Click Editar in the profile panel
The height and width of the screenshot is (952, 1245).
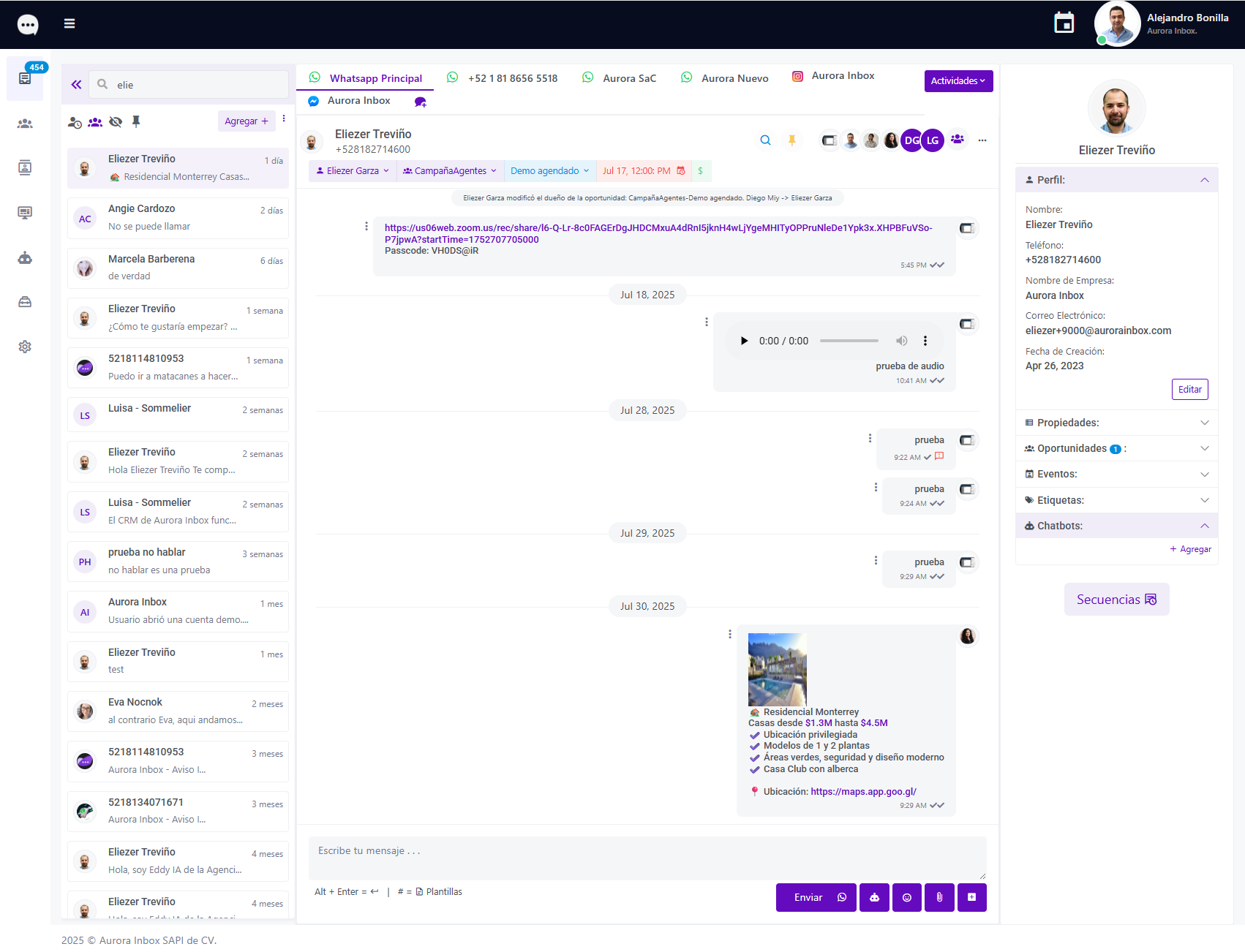1189,389
